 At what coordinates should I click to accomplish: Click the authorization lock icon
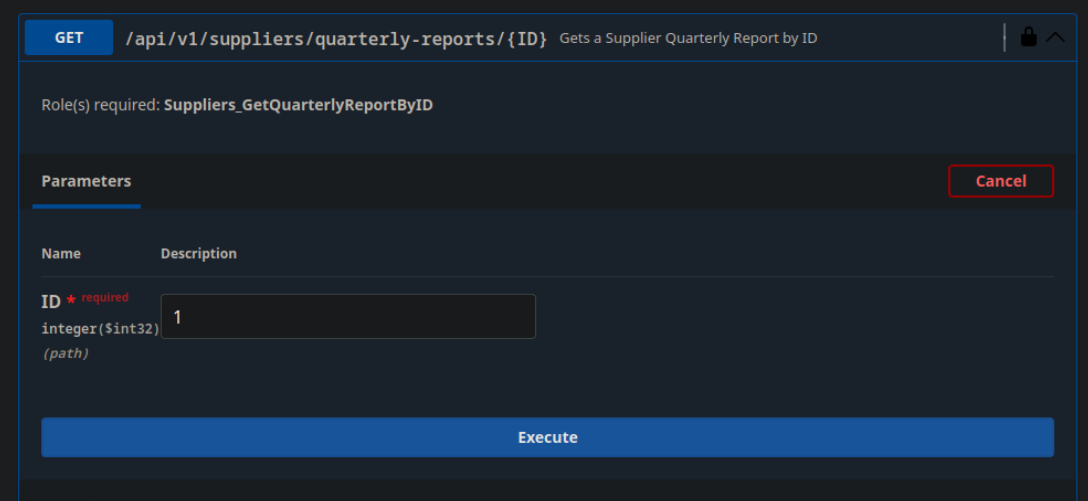click(1028, 38)
